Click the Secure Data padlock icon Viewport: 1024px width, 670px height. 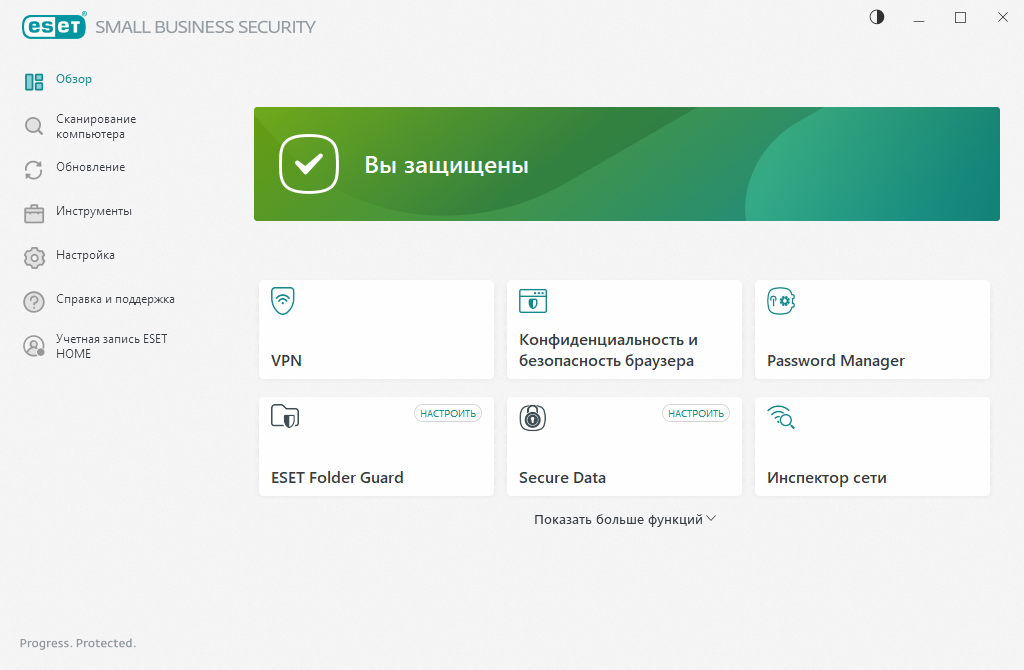(532, 418)
